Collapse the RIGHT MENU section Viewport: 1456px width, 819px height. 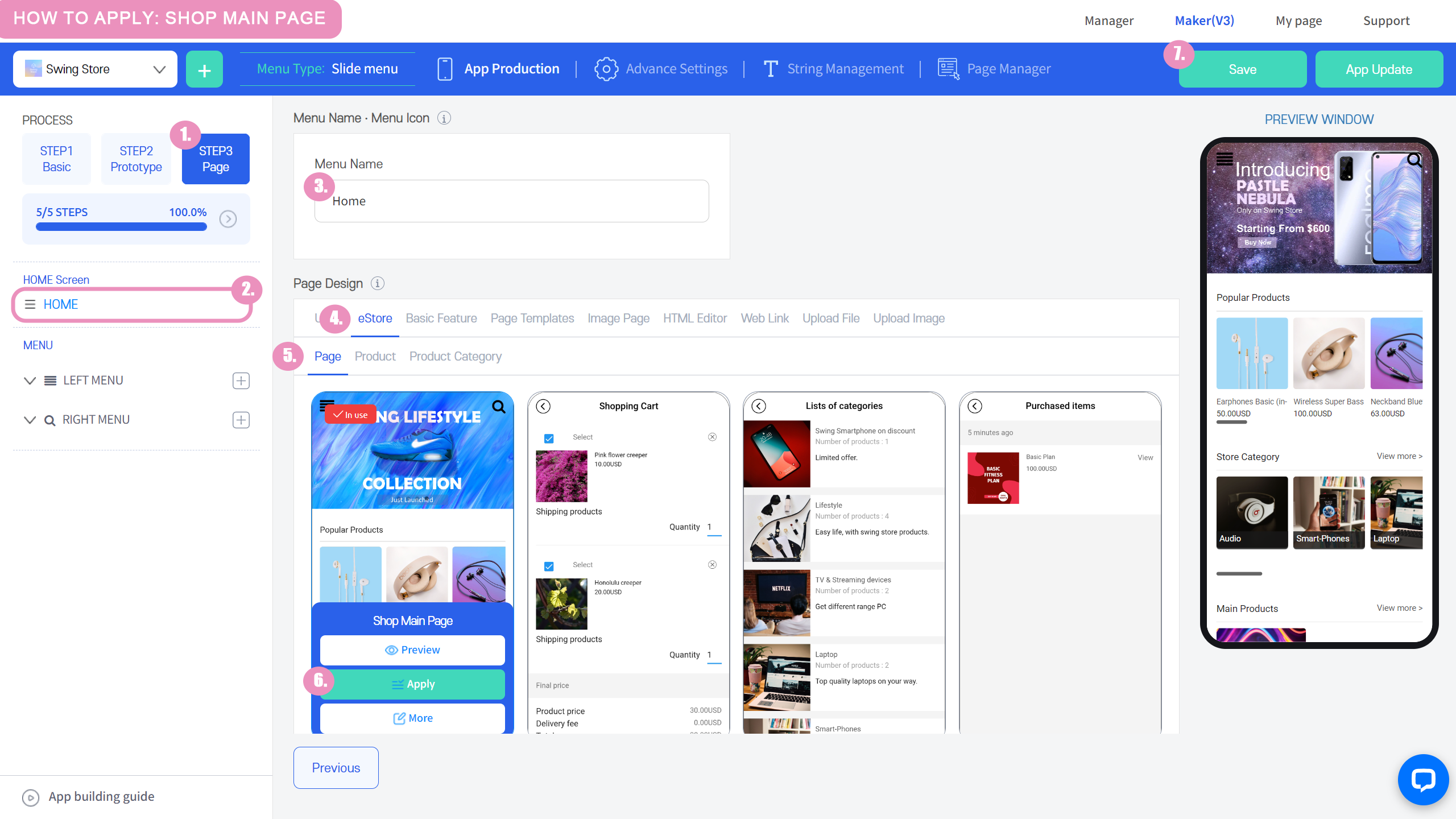[30, 420]
